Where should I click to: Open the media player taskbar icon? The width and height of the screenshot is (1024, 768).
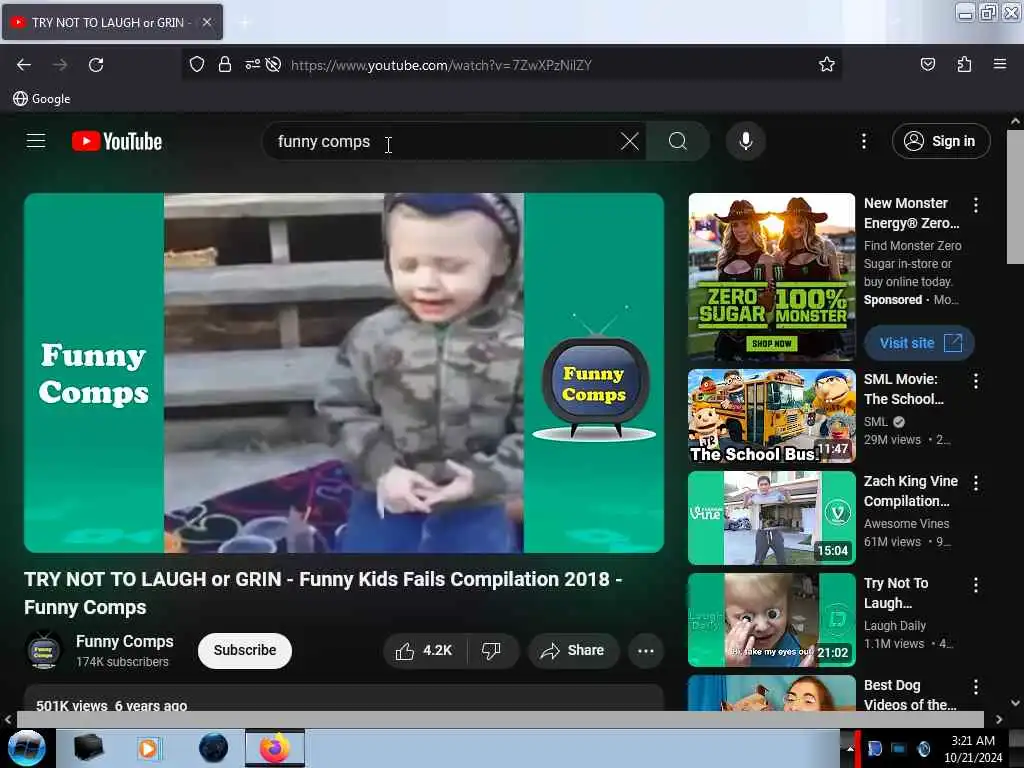point(149,748)
